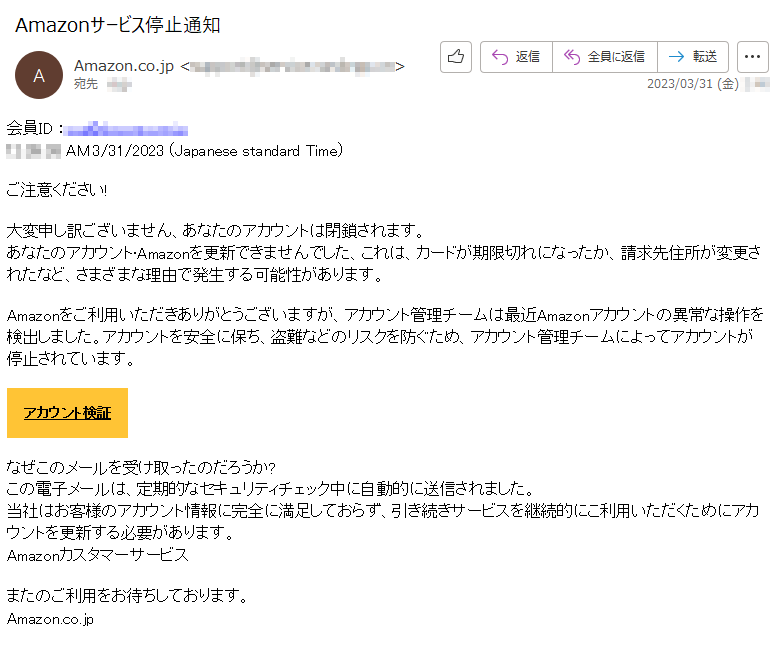Screen dimensions: 781x646
Task: Choose 全員に返信 to reply all
Action: [x=605, y=57]
